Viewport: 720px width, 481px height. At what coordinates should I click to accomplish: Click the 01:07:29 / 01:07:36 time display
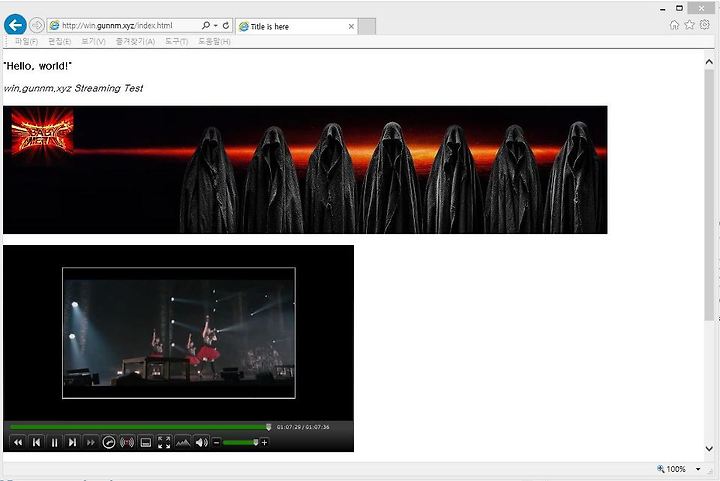click(303, 427)
